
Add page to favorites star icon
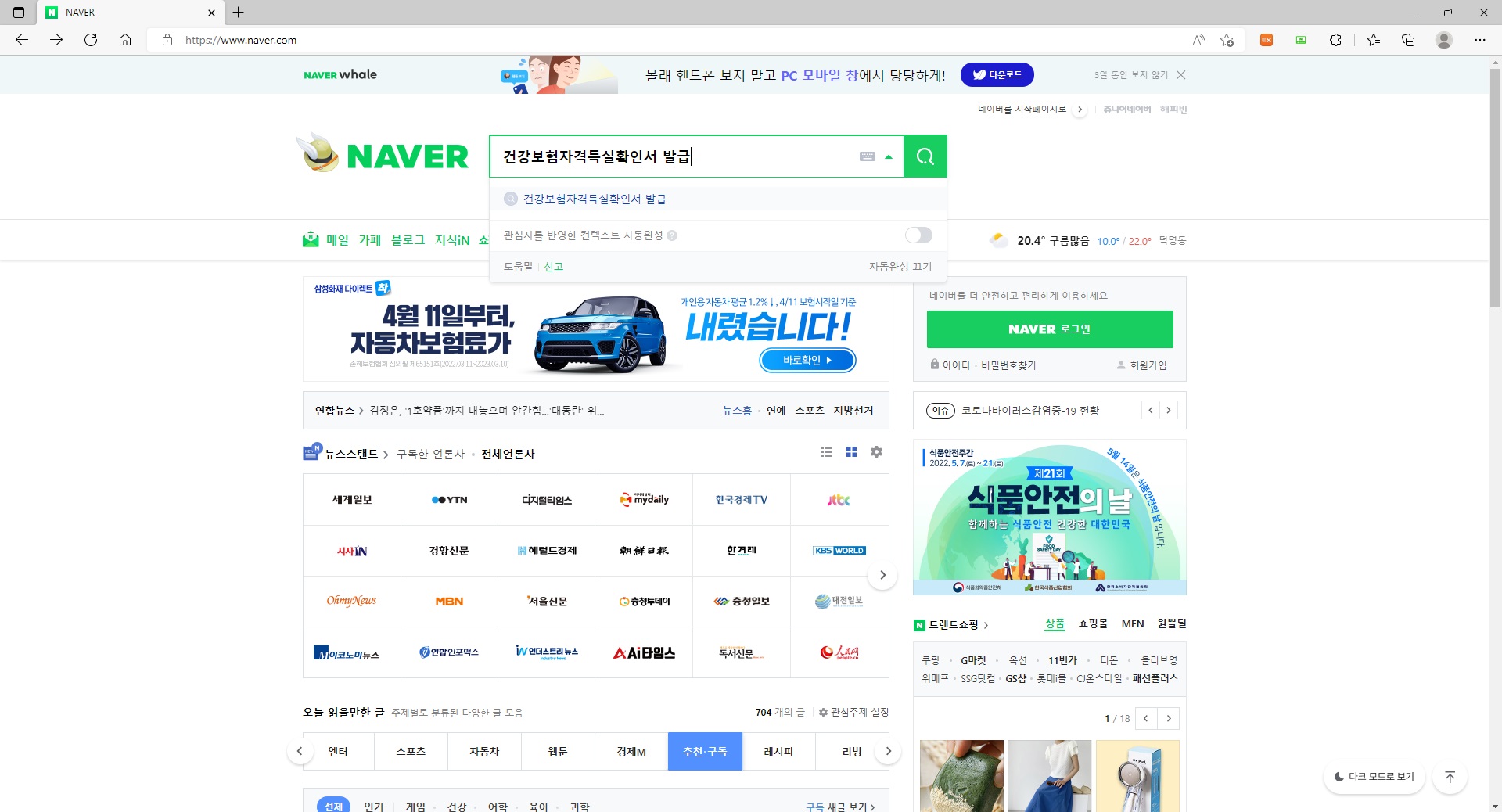(1227, 40)
